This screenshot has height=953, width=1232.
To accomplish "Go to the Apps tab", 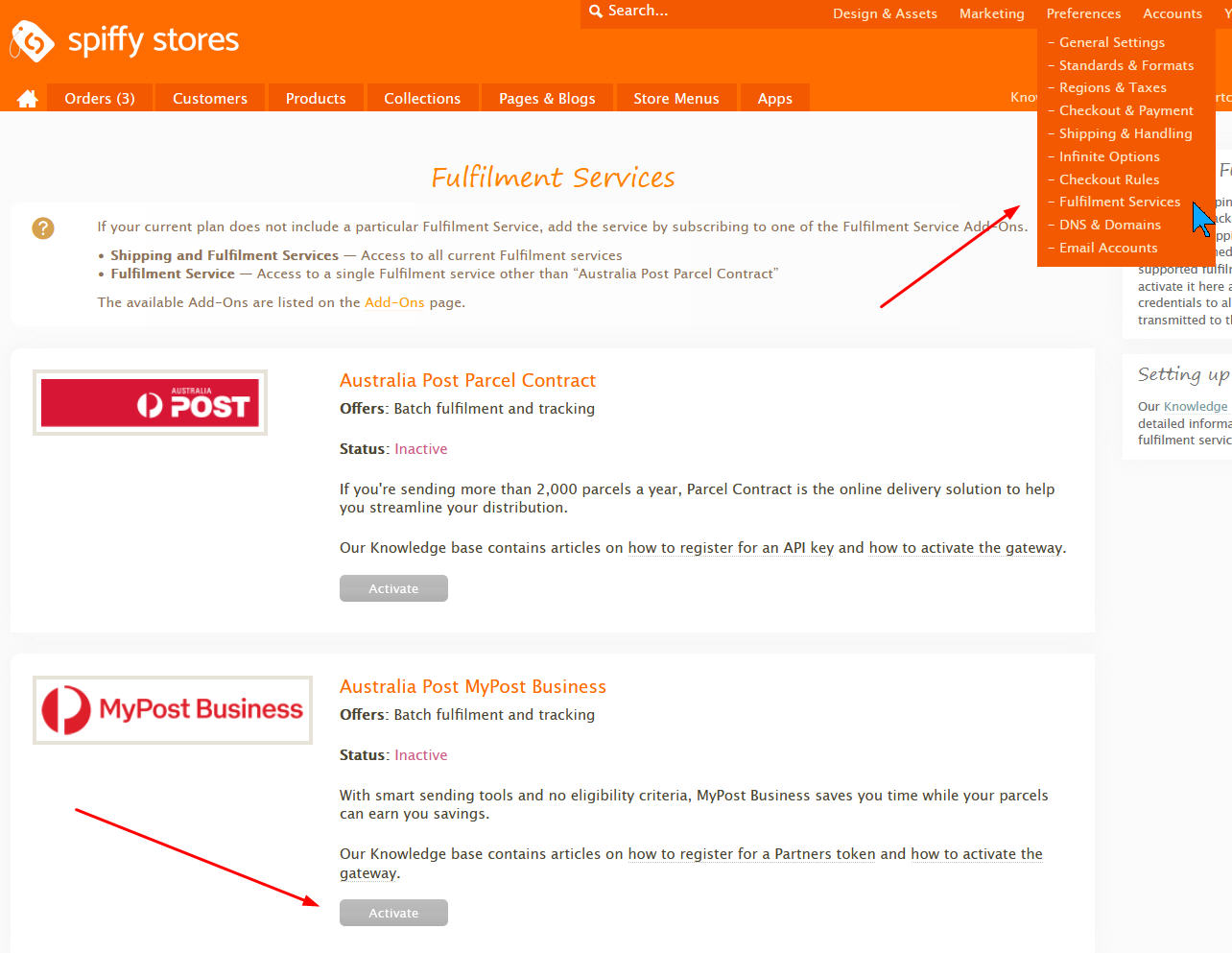I will point(775,98).
